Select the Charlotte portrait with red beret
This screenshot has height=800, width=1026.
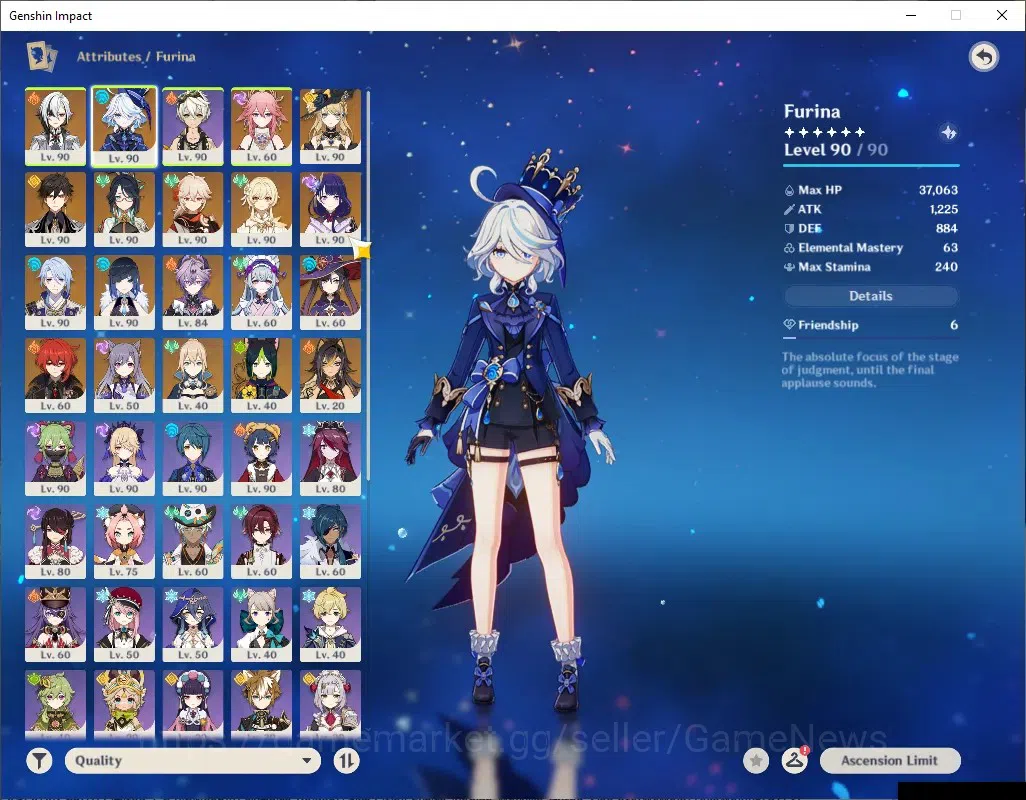(124, 625)
